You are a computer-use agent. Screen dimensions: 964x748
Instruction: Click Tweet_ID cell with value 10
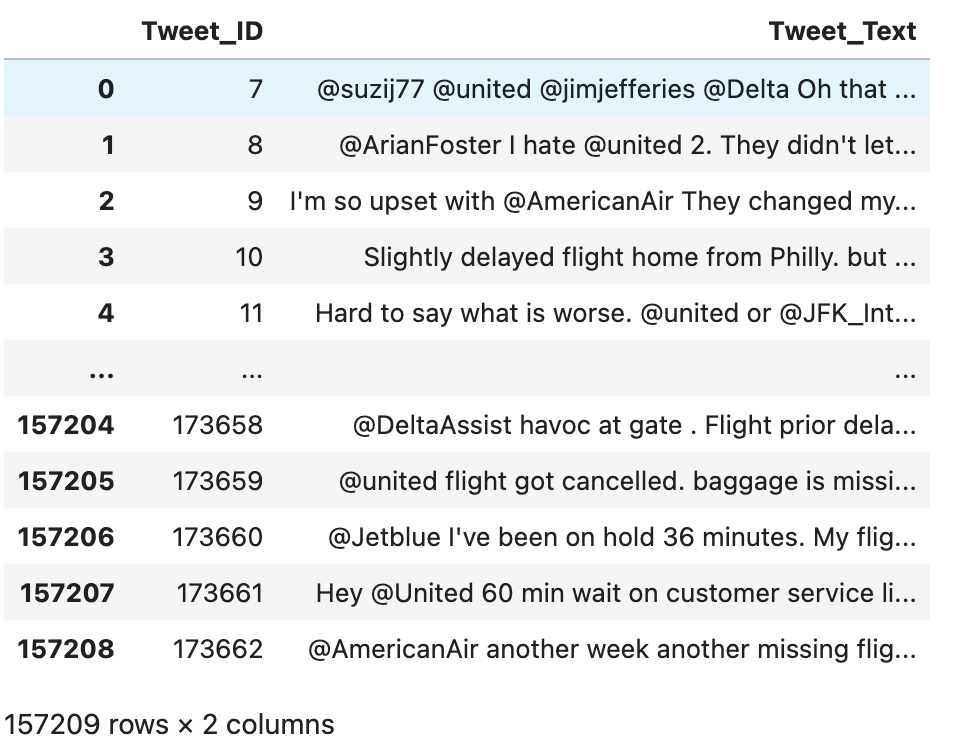coord(249,257)
